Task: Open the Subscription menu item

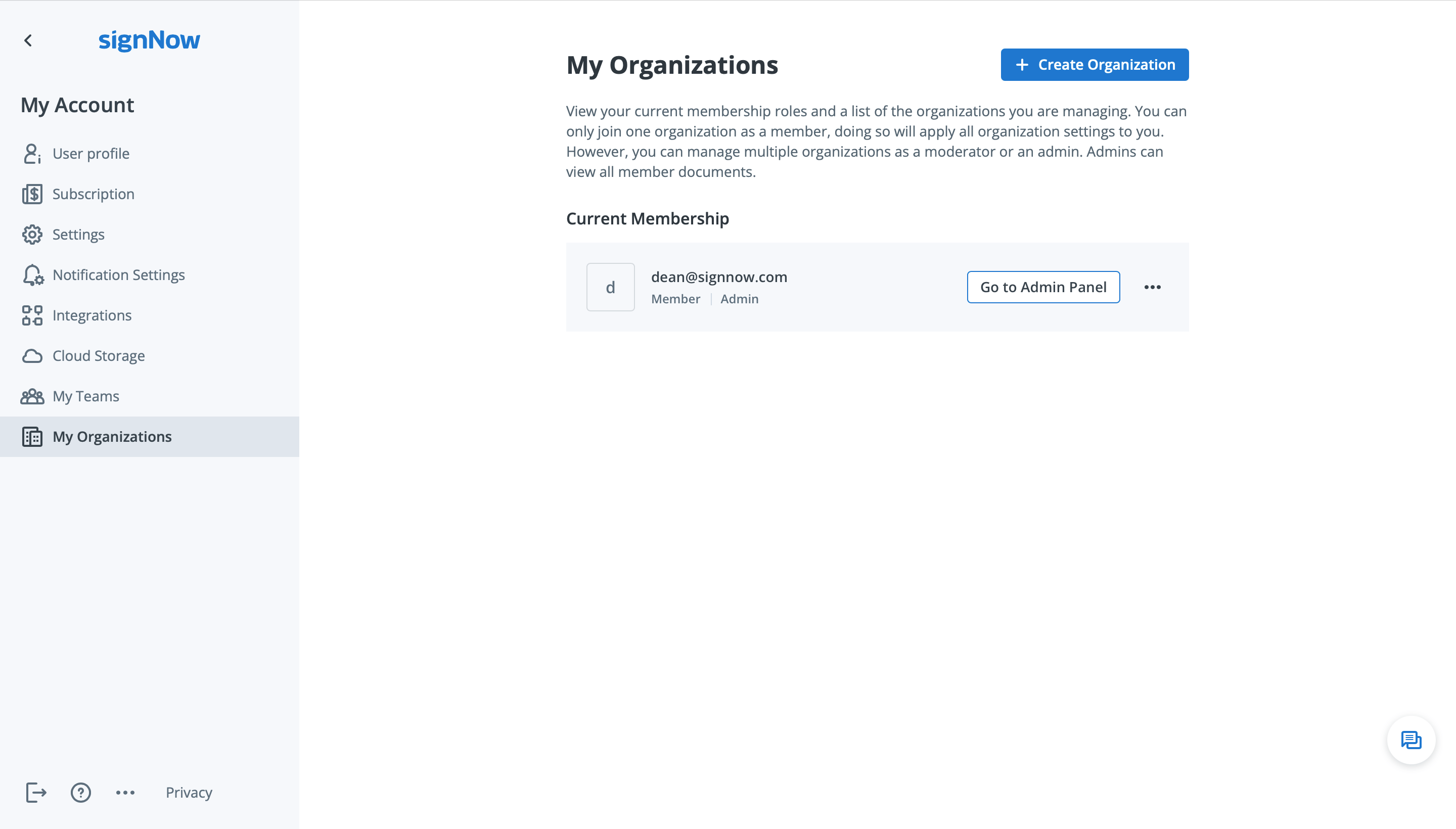Action: (94, 194)
